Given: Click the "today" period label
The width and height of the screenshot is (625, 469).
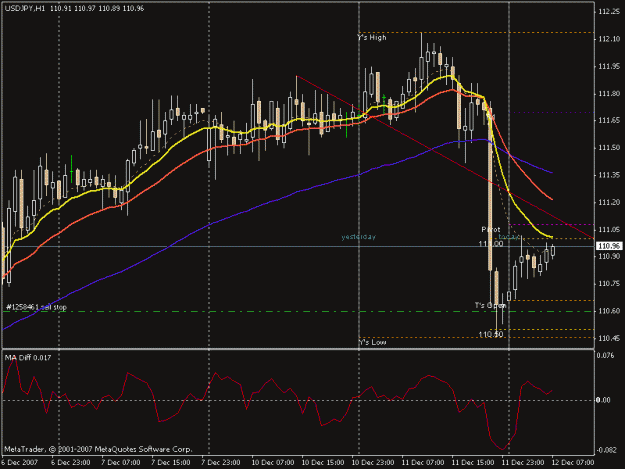Looking at the screenshot, I should tap(509, 237).
